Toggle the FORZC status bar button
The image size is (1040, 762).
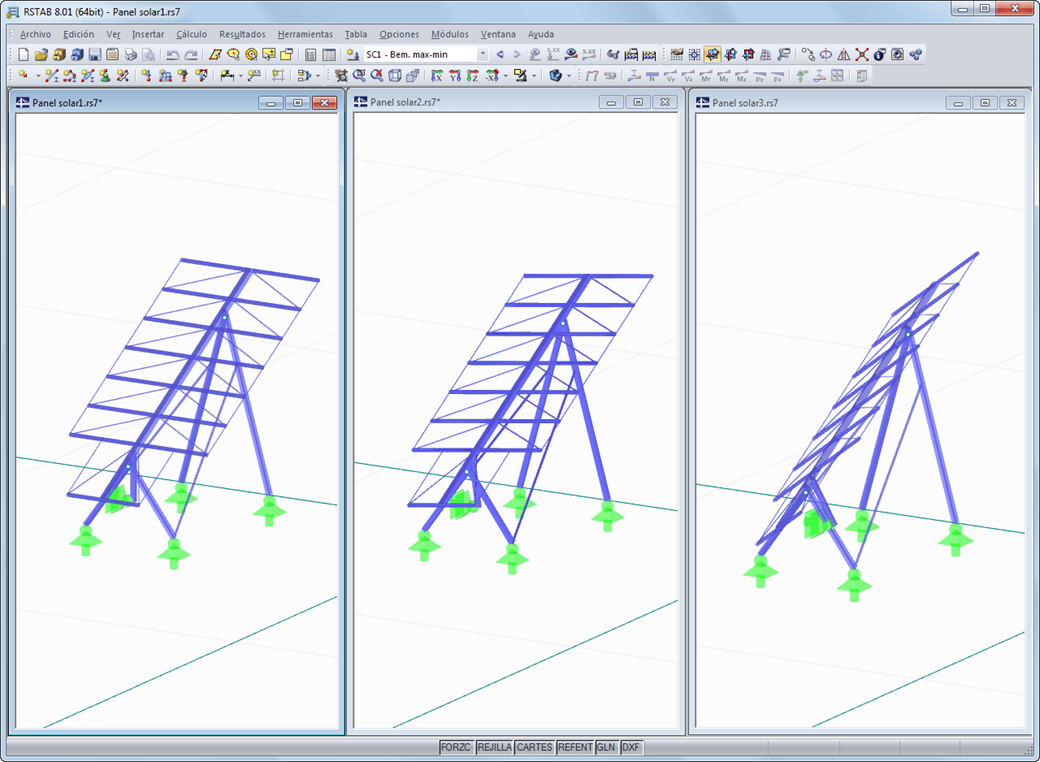(x=456, y=747)
